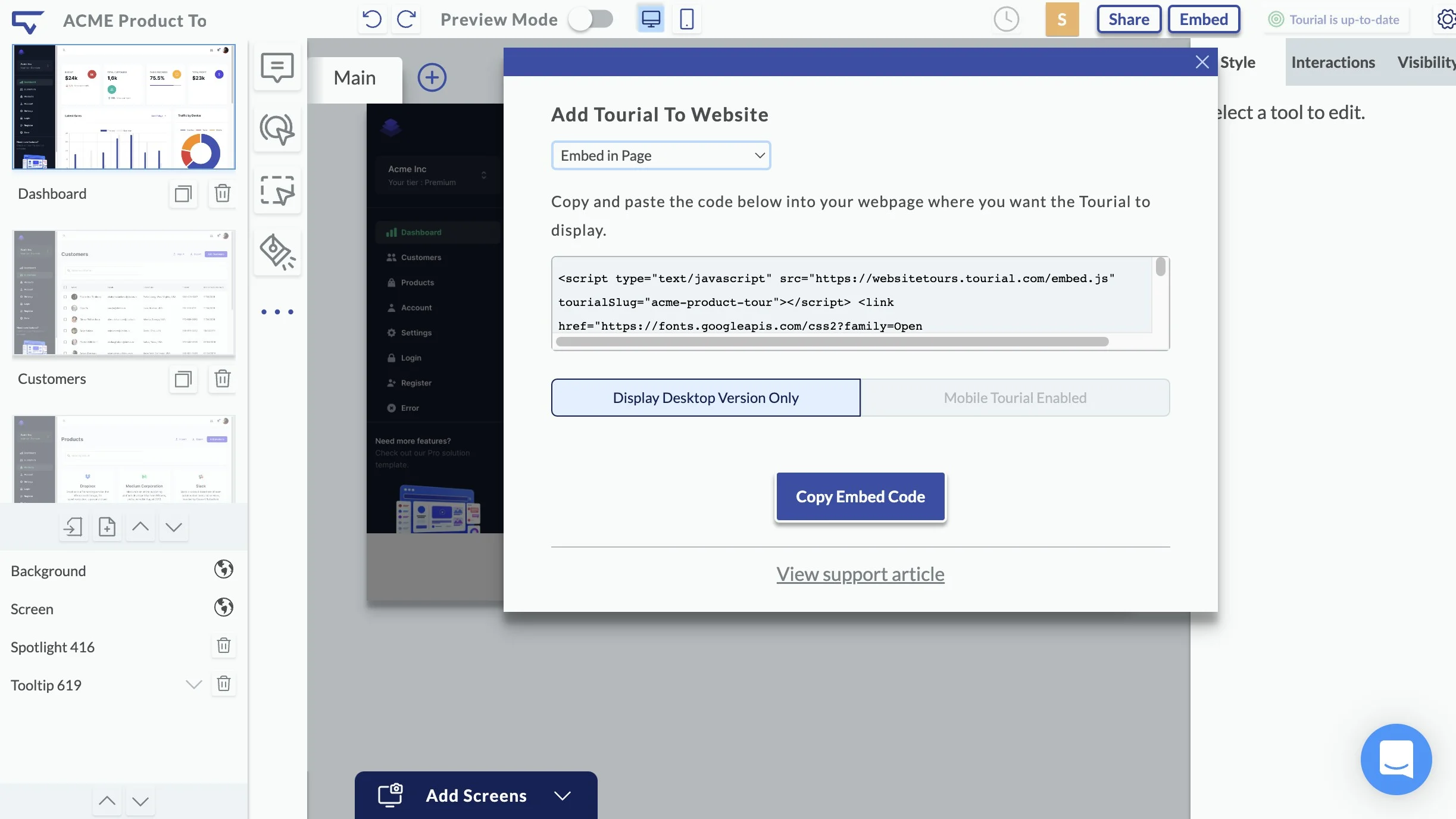
Task: Delete Spotlight 416 layer
Action: click(x=224, y=646)
